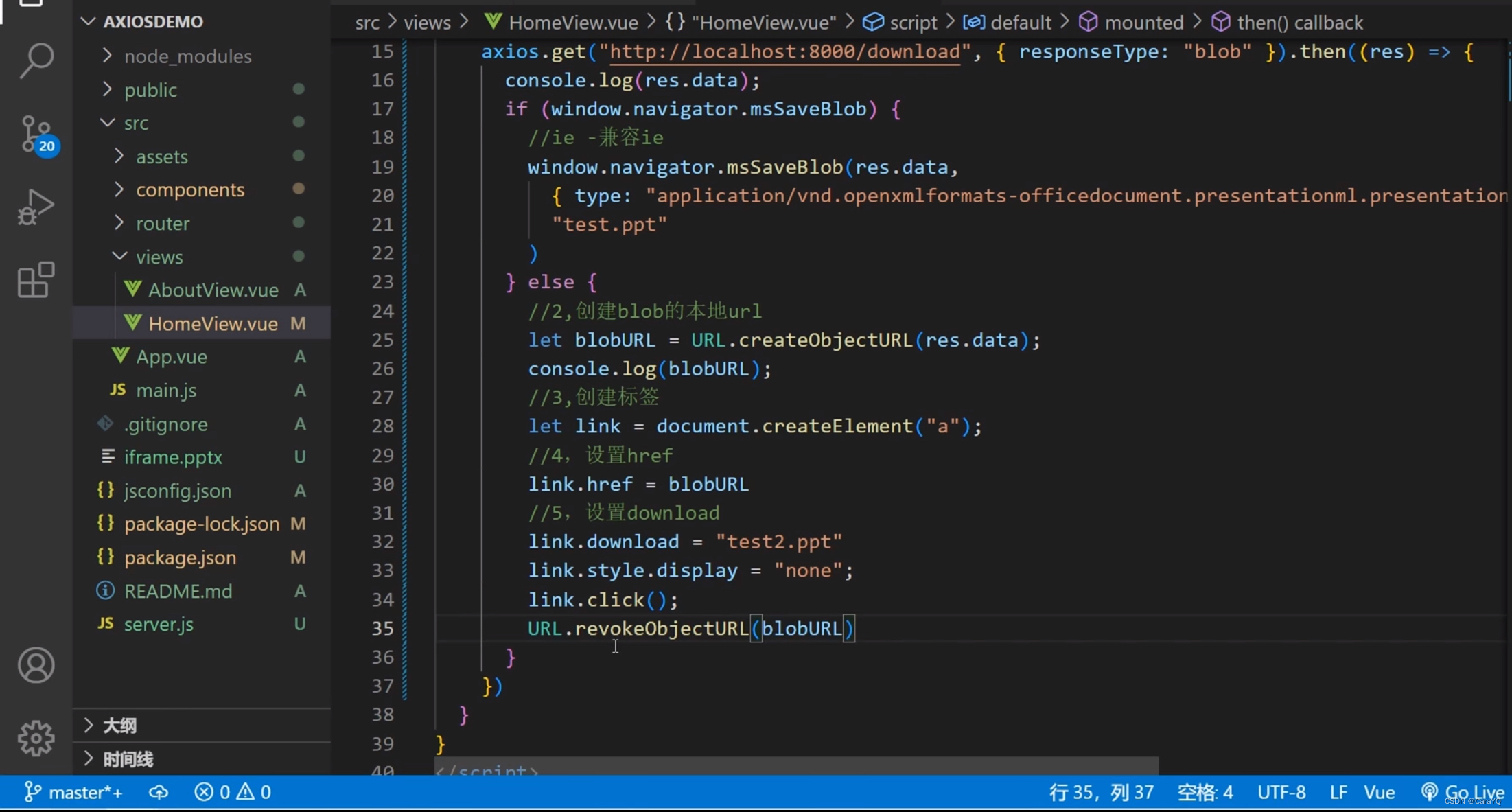This screenshot has width=1512, height=812.
Task: Change line ending LF setting
Action: 1338,793
